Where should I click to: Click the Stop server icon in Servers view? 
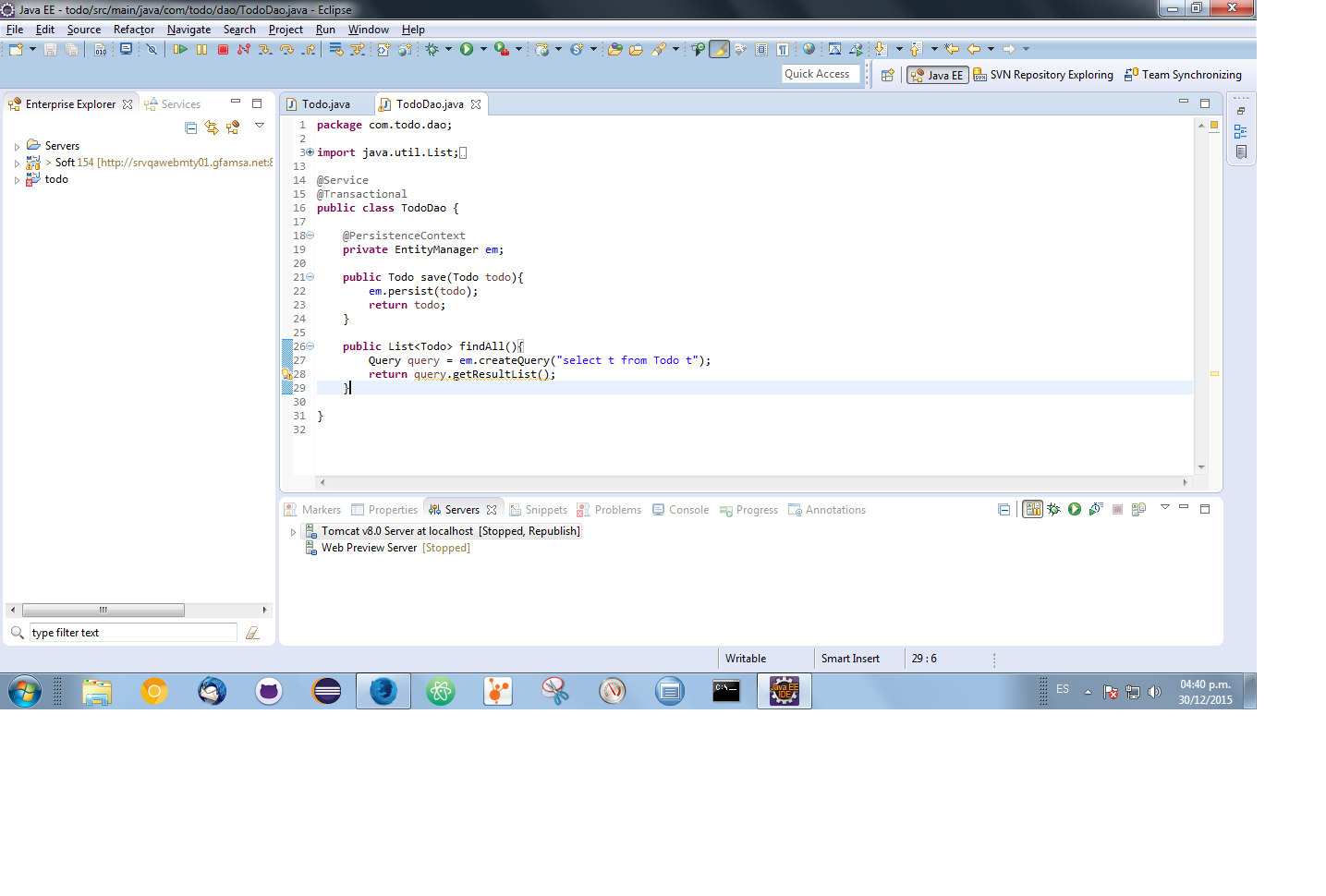[1117, 509]
